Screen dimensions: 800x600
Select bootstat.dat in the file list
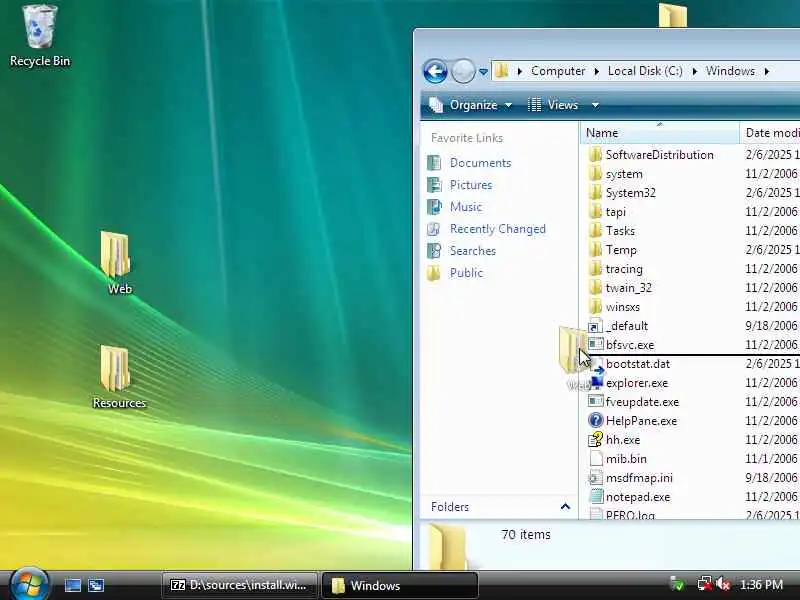coord(638,364)
